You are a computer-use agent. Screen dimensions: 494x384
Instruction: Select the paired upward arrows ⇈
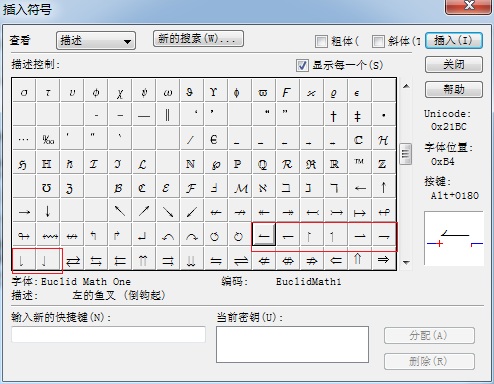[144, 259]
